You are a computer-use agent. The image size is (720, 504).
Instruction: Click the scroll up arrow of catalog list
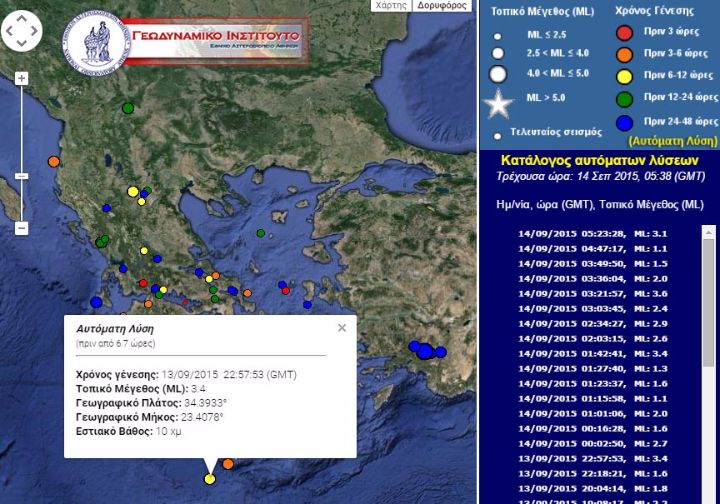(x=710, y=233)
